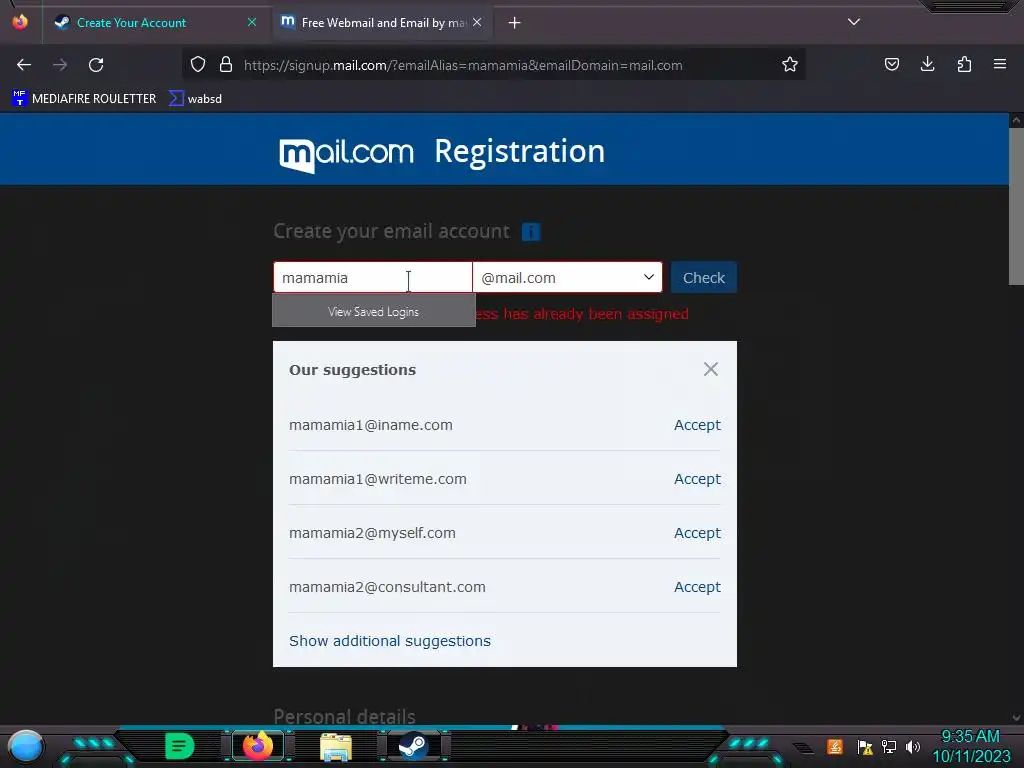Click the scrollbar down arrow
Image resolution: width=1024 pixels, height=768 pixels.
(1016, 718)
